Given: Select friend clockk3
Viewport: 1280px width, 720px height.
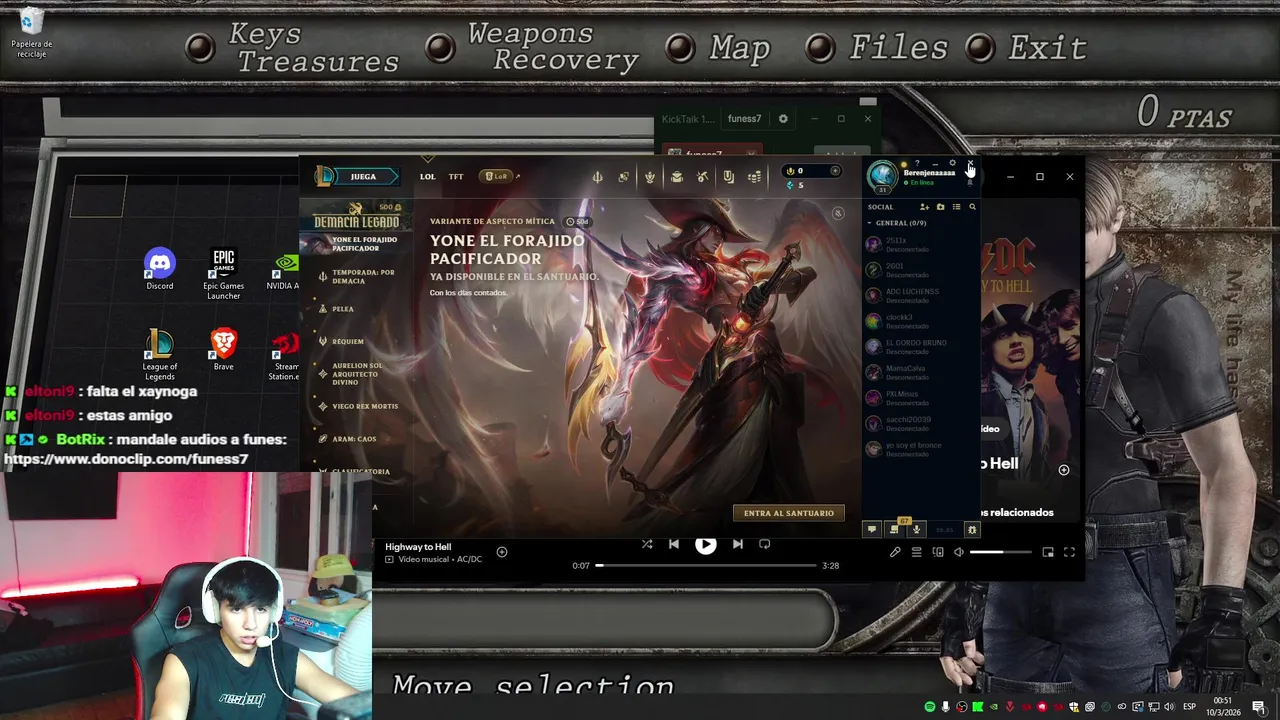Looking at the screenshot, I should [x=921, y=321].
